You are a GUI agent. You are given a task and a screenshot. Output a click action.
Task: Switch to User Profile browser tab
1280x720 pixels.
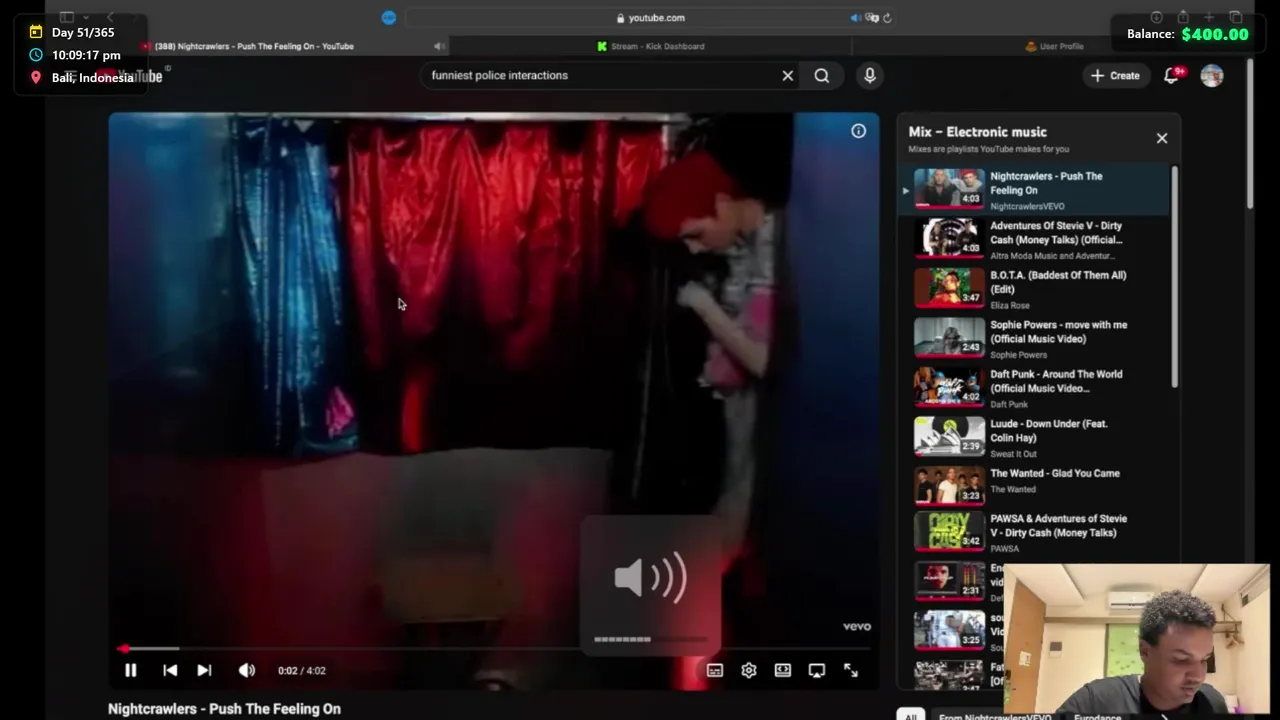pos(1054,46)
